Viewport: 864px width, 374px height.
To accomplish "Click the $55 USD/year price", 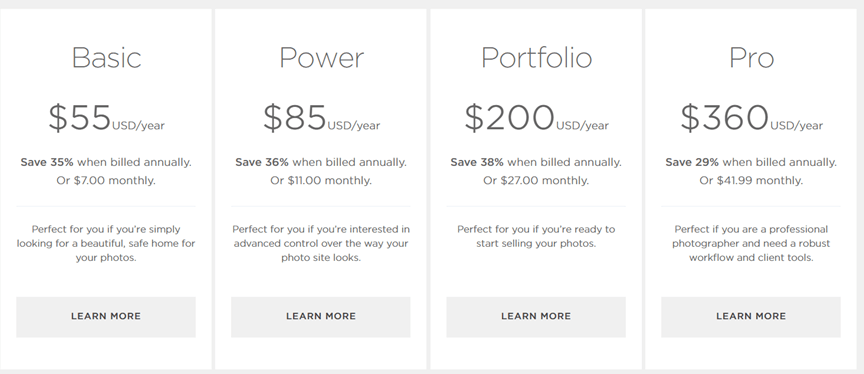I will [106, 118].
